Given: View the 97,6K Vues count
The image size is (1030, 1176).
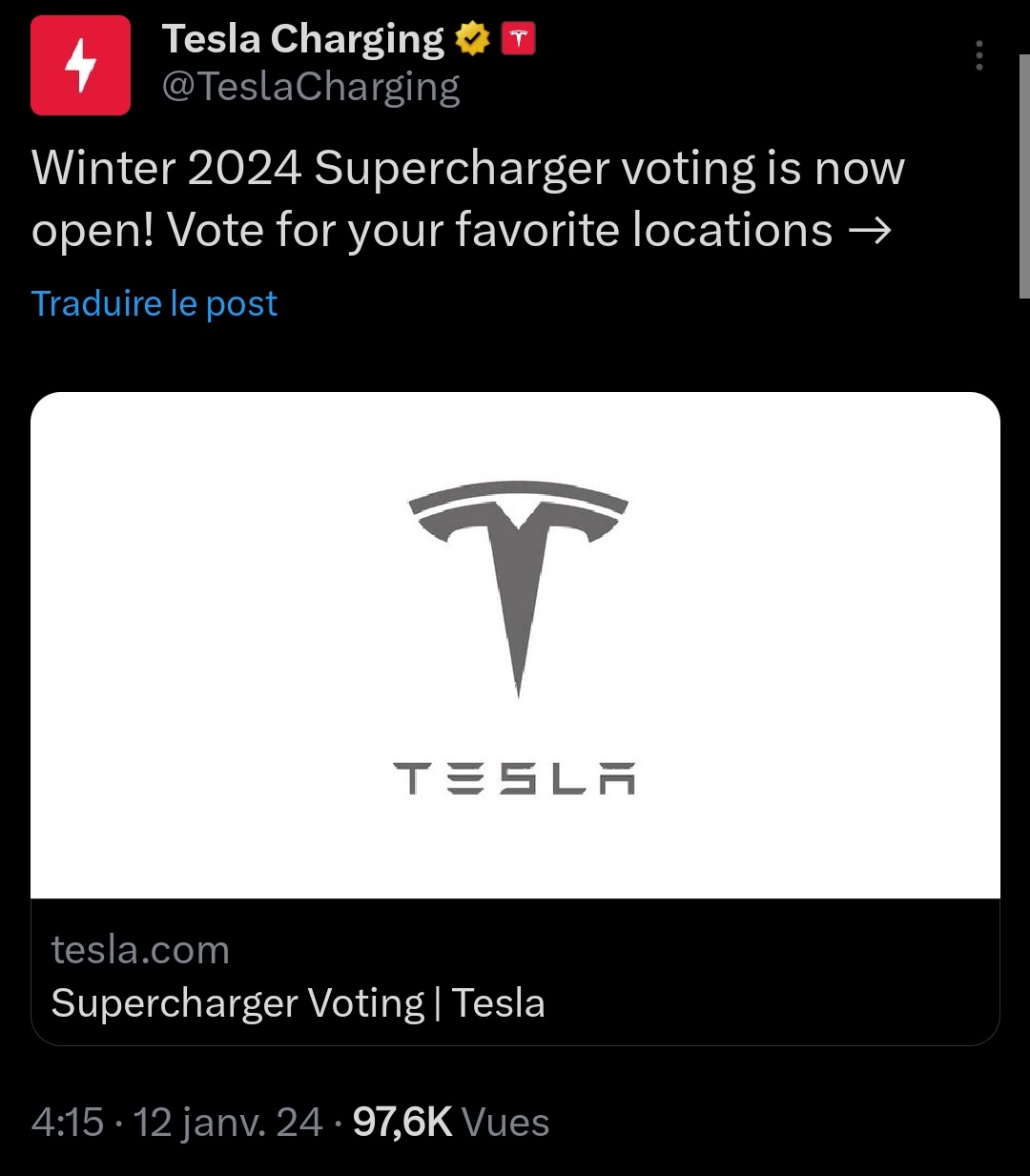Looking at the screenshot, I should (x=450, y=1123).
